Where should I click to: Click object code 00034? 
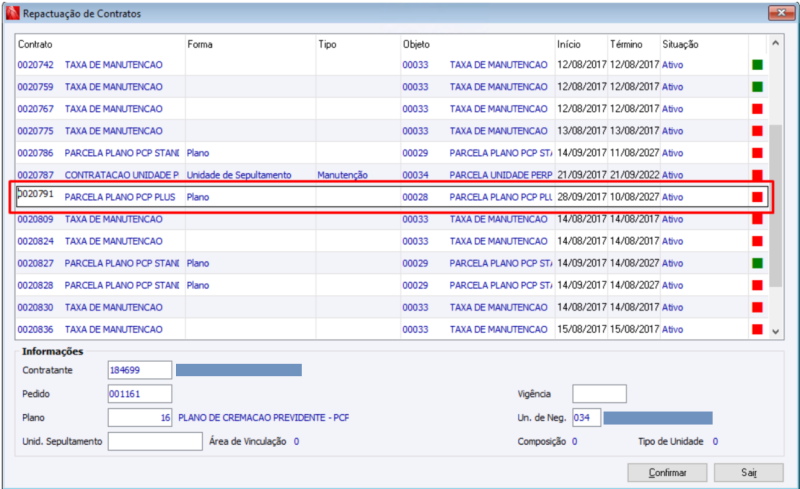pos(415,175)
